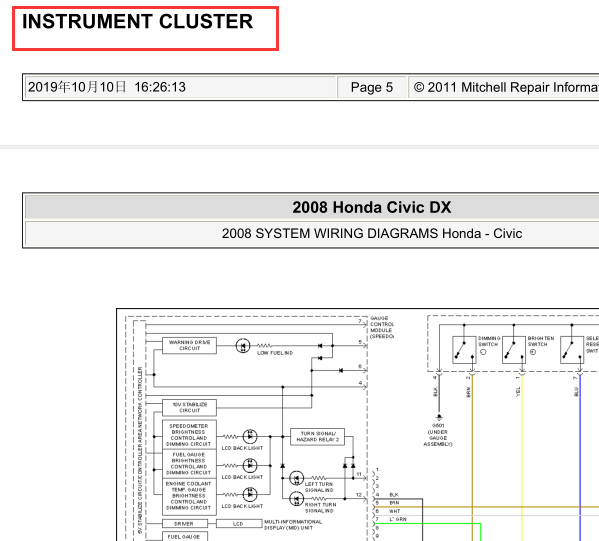Click the BRN wire label at pin 5
This screenshot has width=599, height=541.
click(394, 503)
